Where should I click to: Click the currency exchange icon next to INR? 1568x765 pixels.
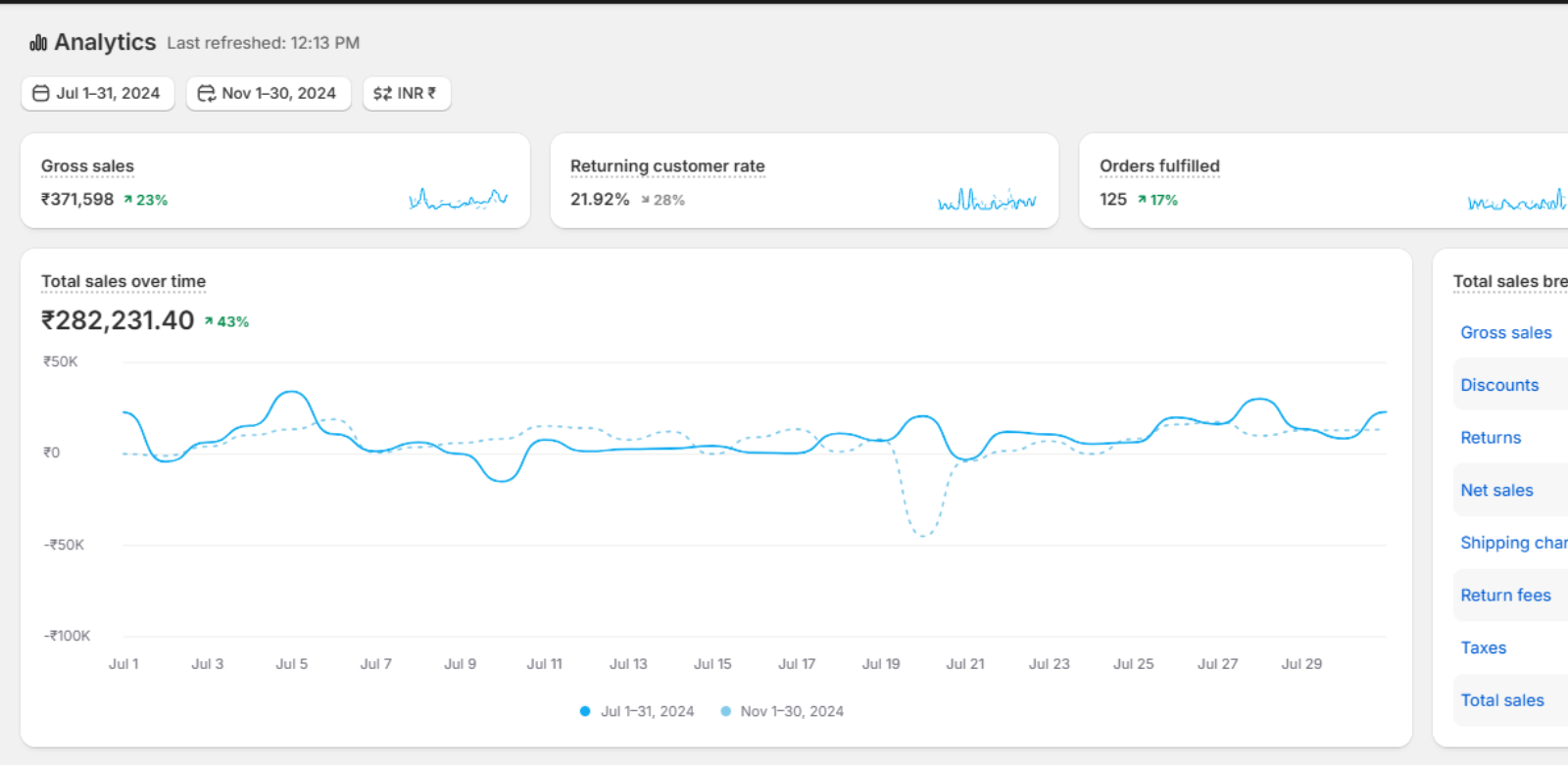382,94
